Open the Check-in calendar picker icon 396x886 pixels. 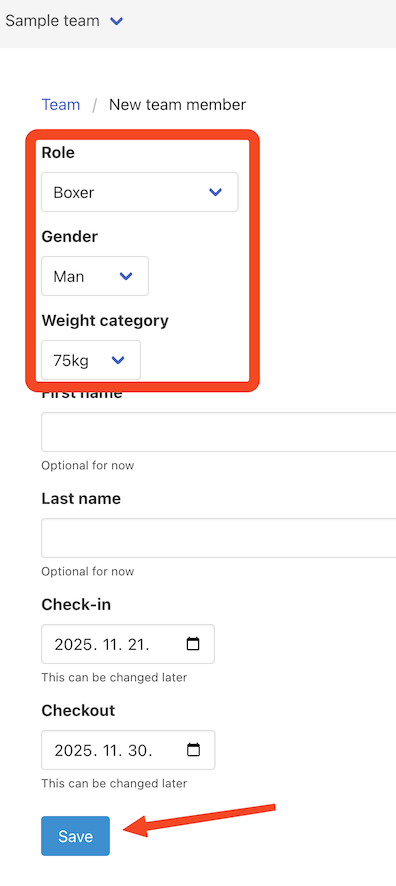pyautogui.click(x=193, y=644)
